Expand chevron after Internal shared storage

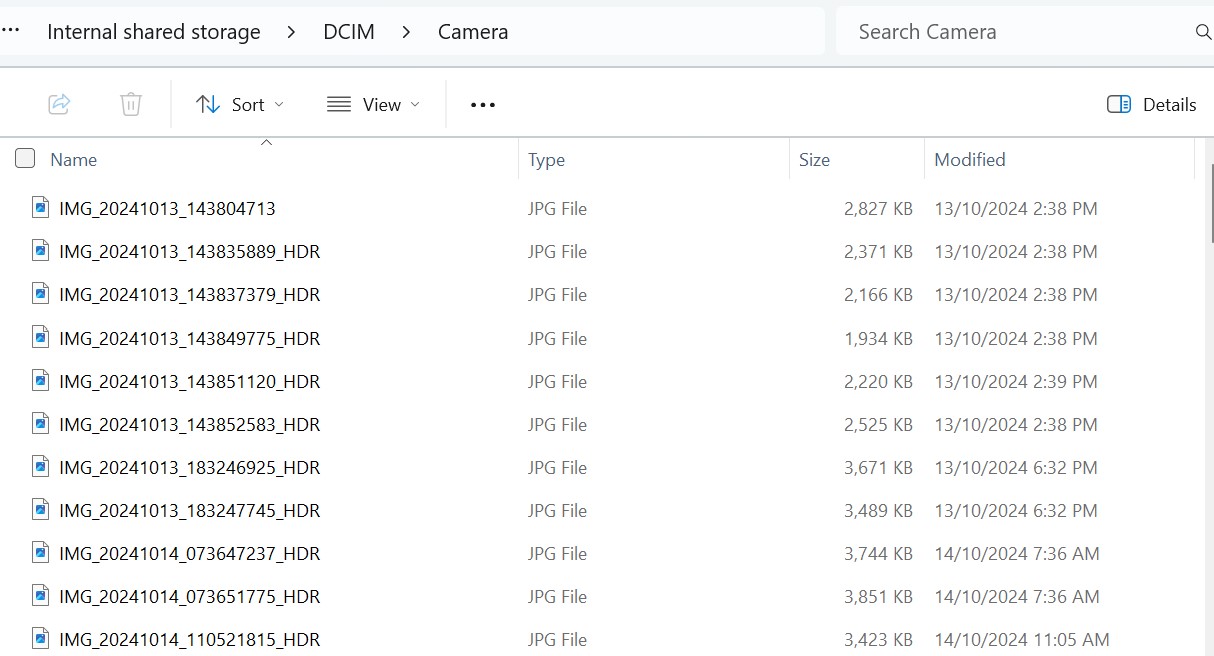(291, 32)
